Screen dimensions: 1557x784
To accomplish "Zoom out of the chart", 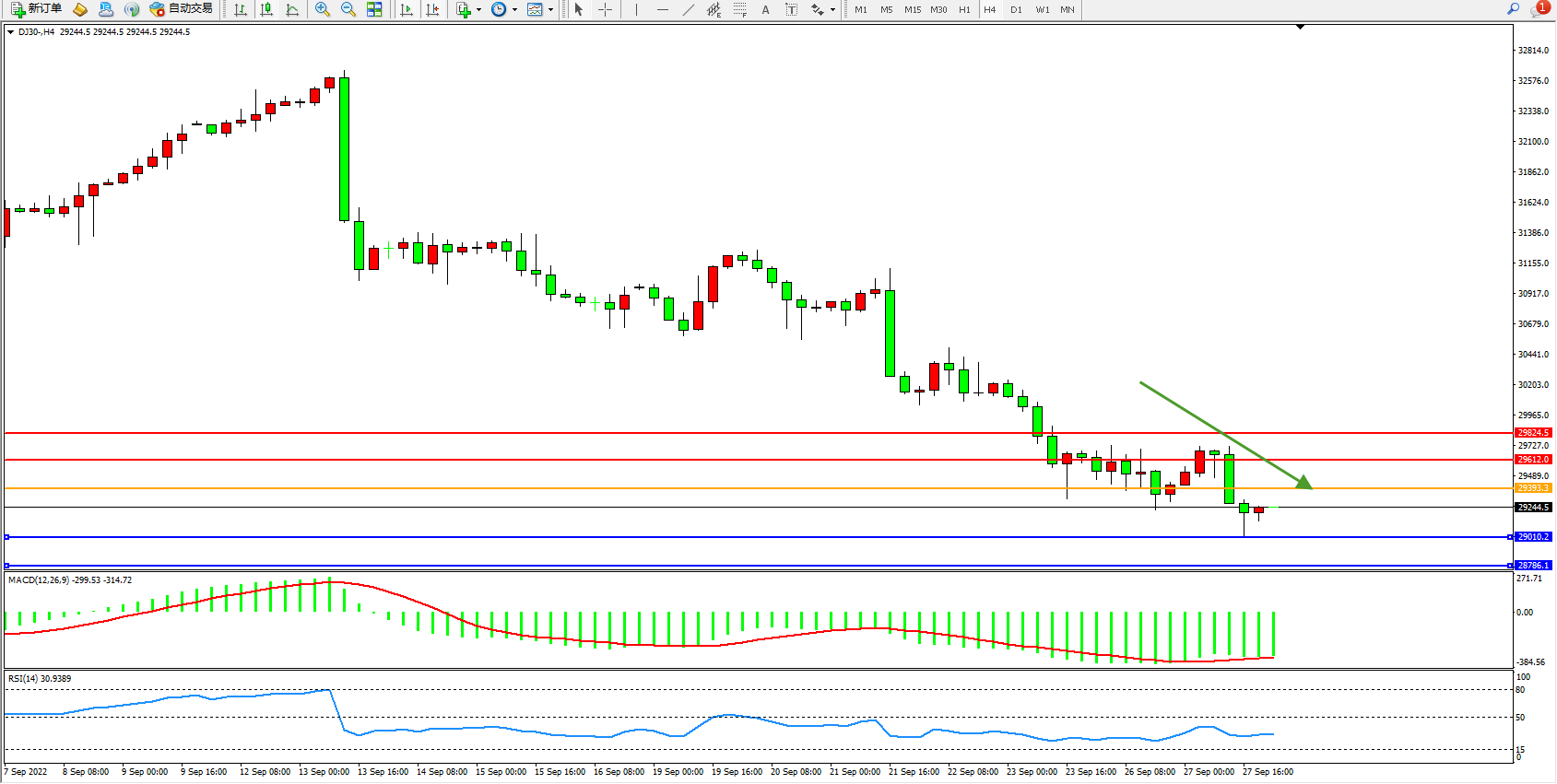I will [x=348, y=9].
